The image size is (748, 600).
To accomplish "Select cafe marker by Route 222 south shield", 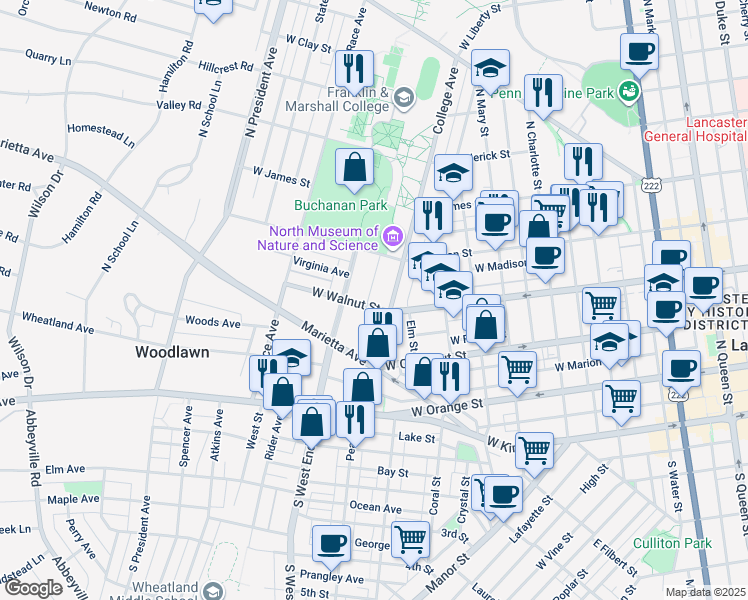I will 681,370.
